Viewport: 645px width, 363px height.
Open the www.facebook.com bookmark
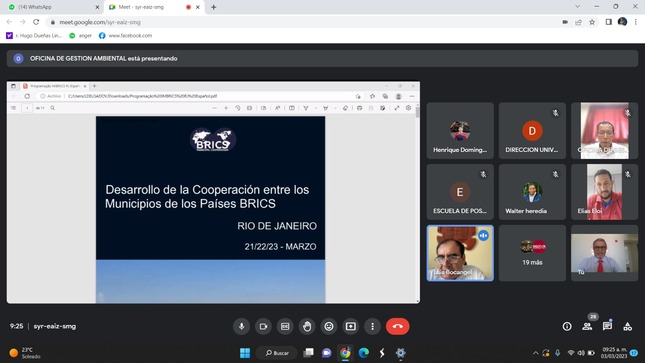pyautogui.click(x=125, y=36)
